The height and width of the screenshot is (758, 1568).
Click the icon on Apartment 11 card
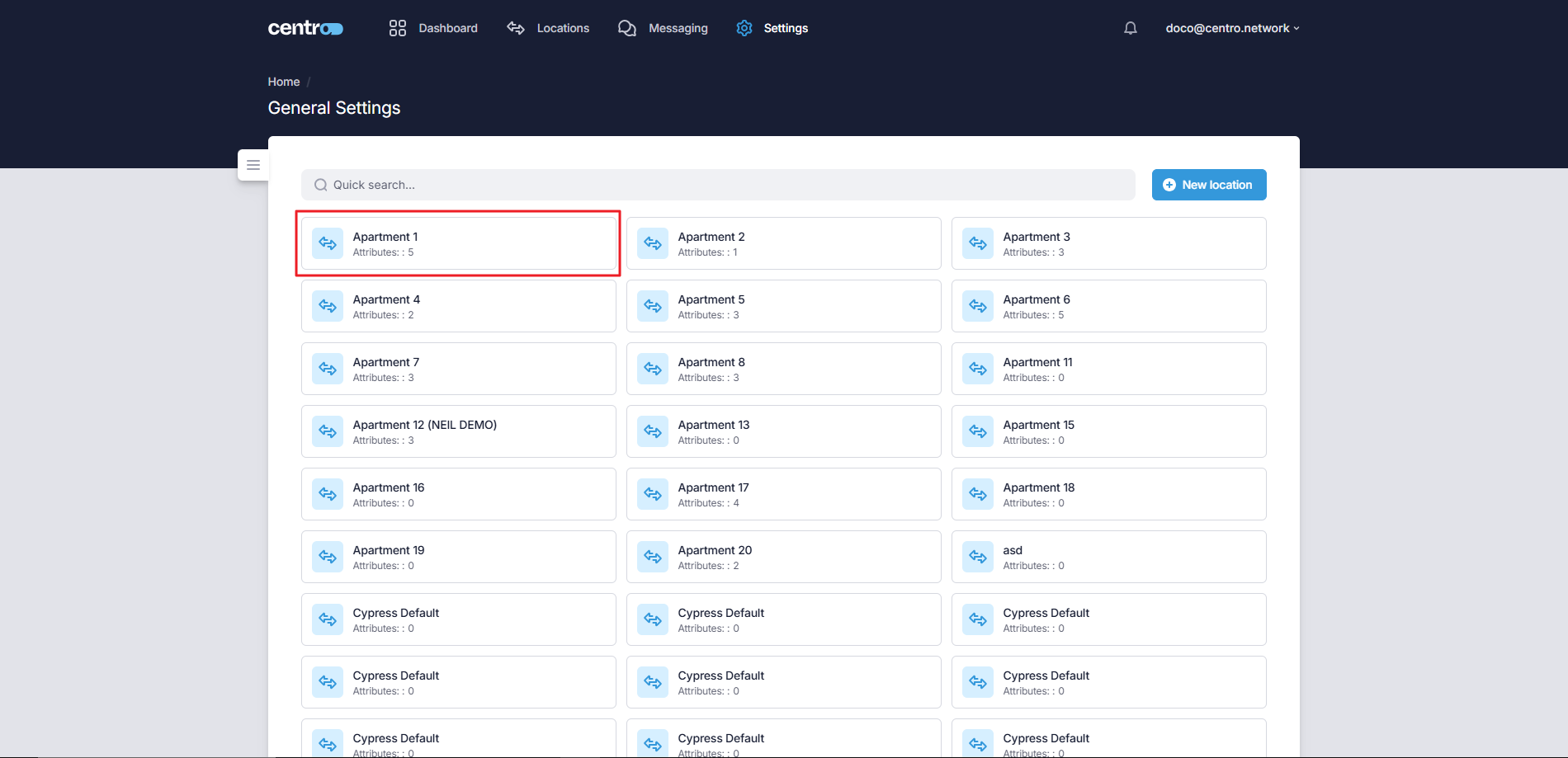(x=978, y=369)
